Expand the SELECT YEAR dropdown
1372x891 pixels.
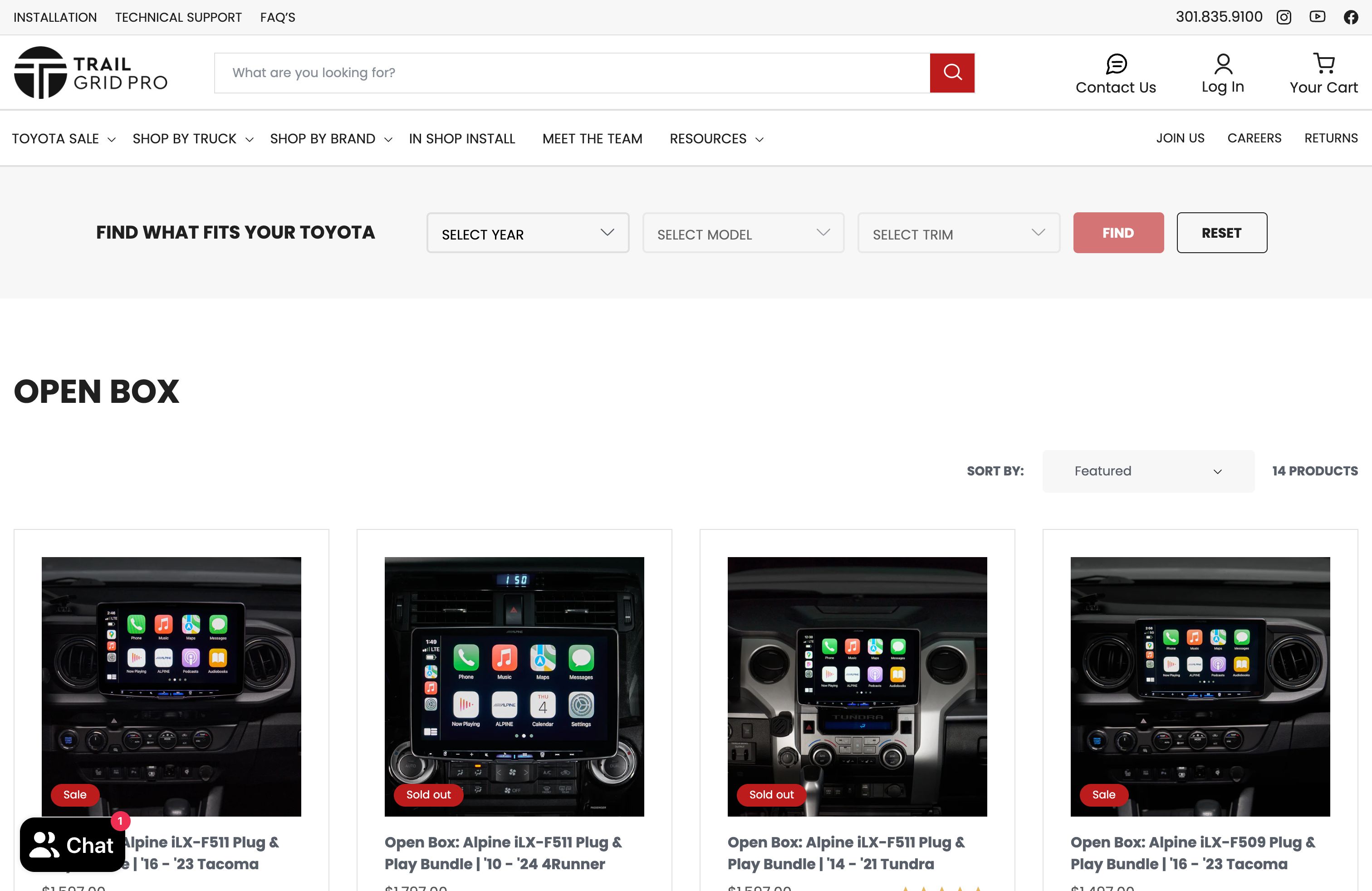pyautogui.click(x=528, y=233)
